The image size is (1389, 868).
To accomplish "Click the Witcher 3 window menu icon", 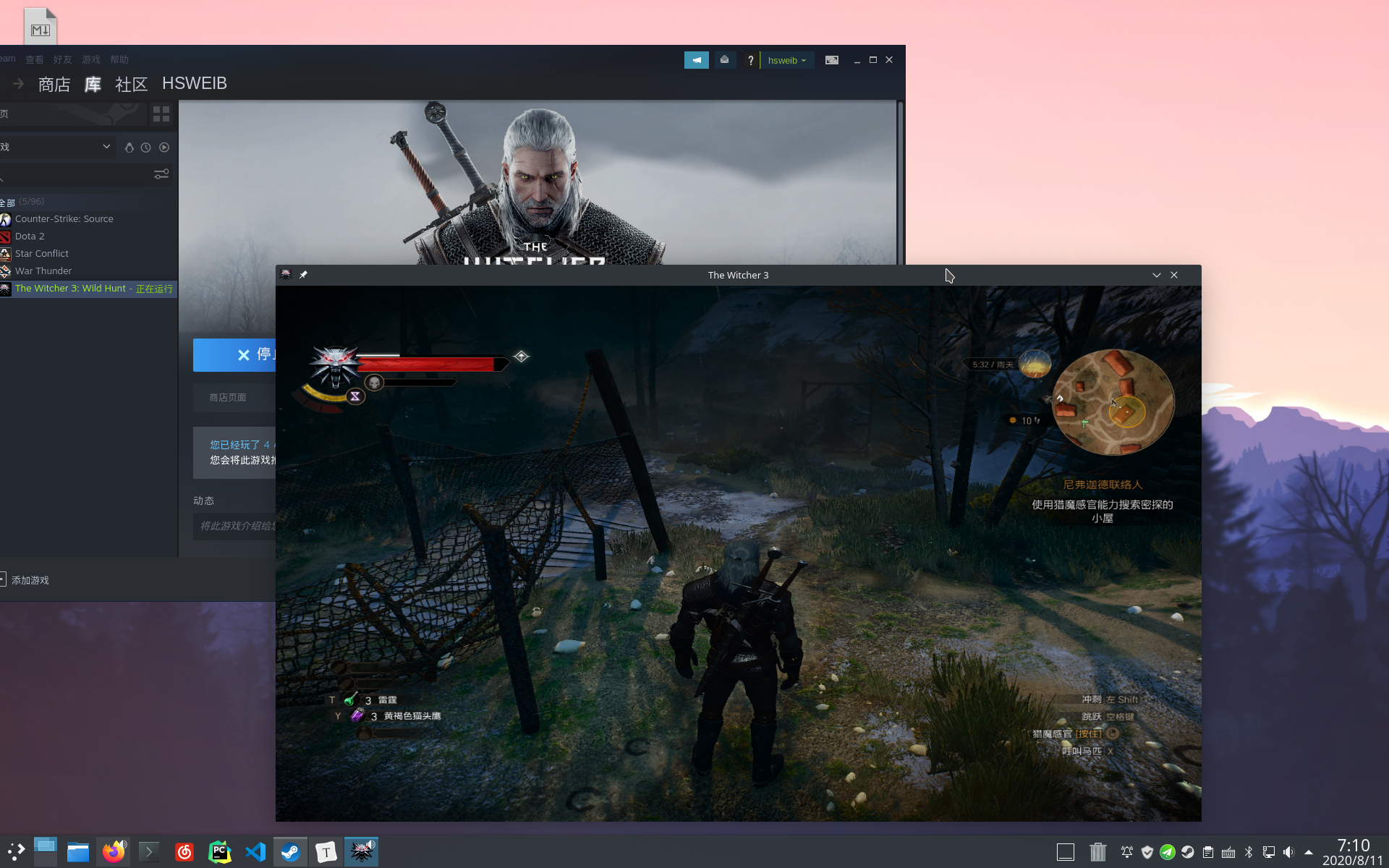I will pos(286,275).
